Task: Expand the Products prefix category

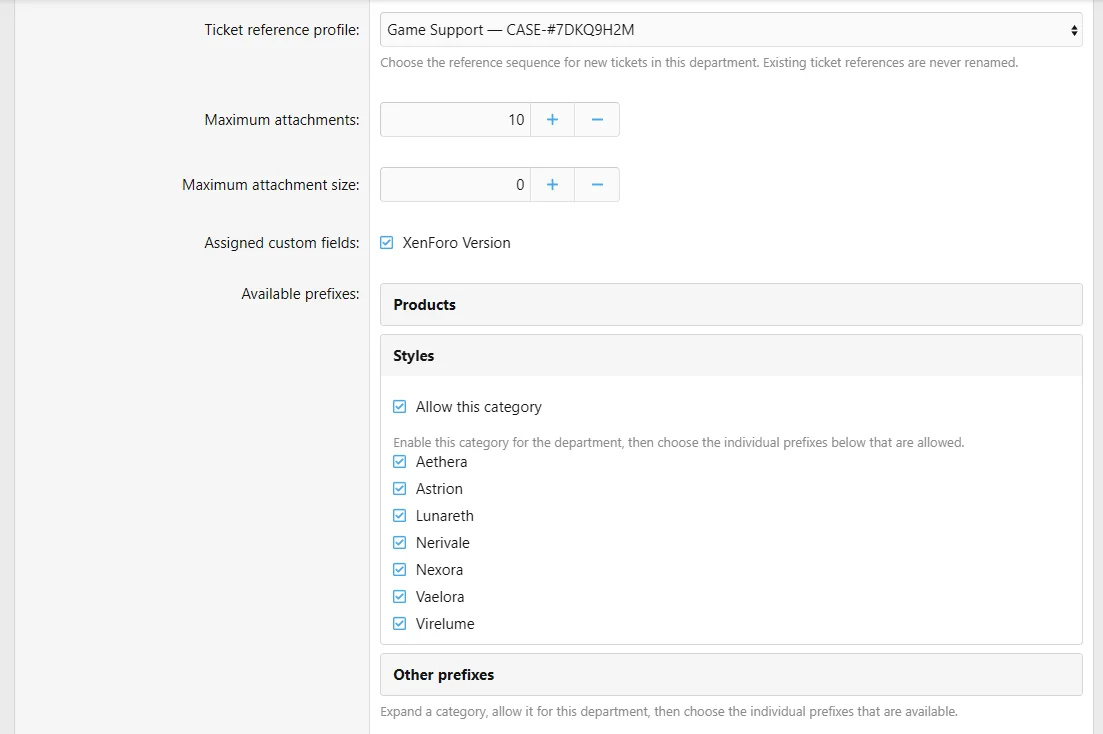Action: (731, 305)
